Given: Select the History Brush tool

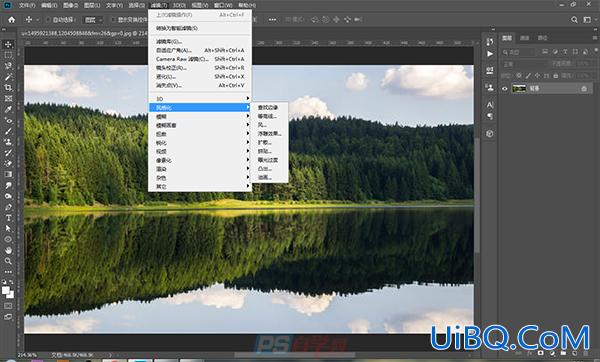Looking at the screenshot, I should click(x=8, y=152).
